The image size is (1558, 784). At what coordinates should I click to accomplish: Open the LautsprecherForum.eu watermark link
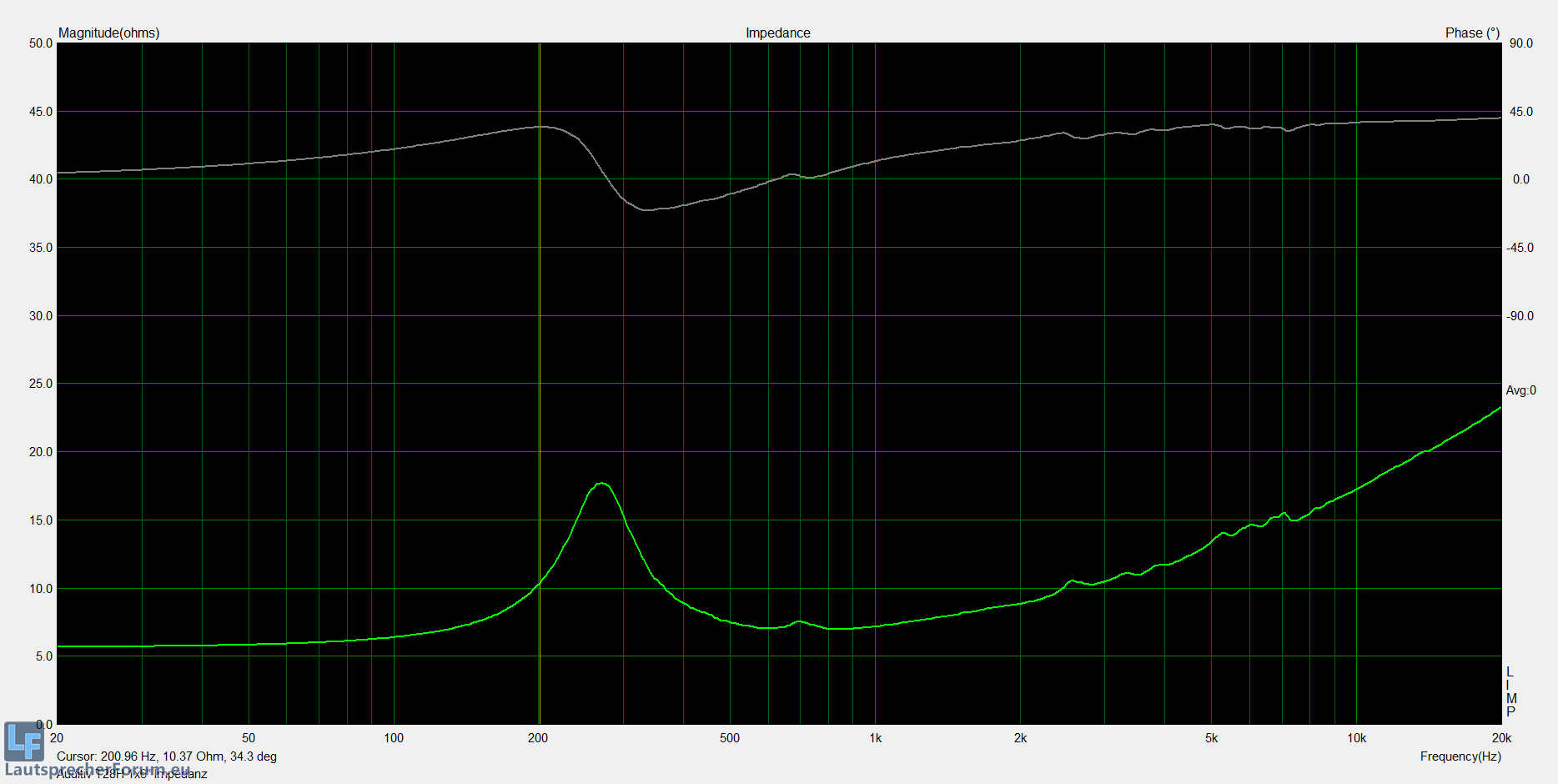(98, 769)
